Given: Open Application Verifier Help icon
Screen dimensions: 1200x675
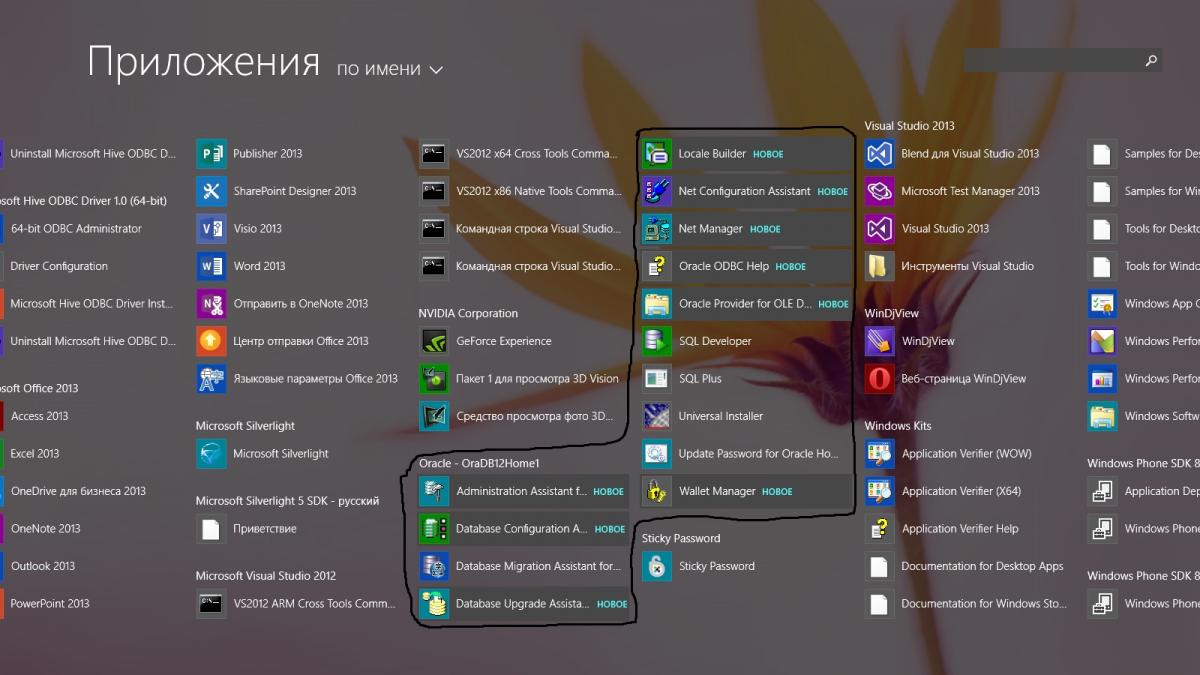Looking at the screenshot, I should tap(879, 529).
